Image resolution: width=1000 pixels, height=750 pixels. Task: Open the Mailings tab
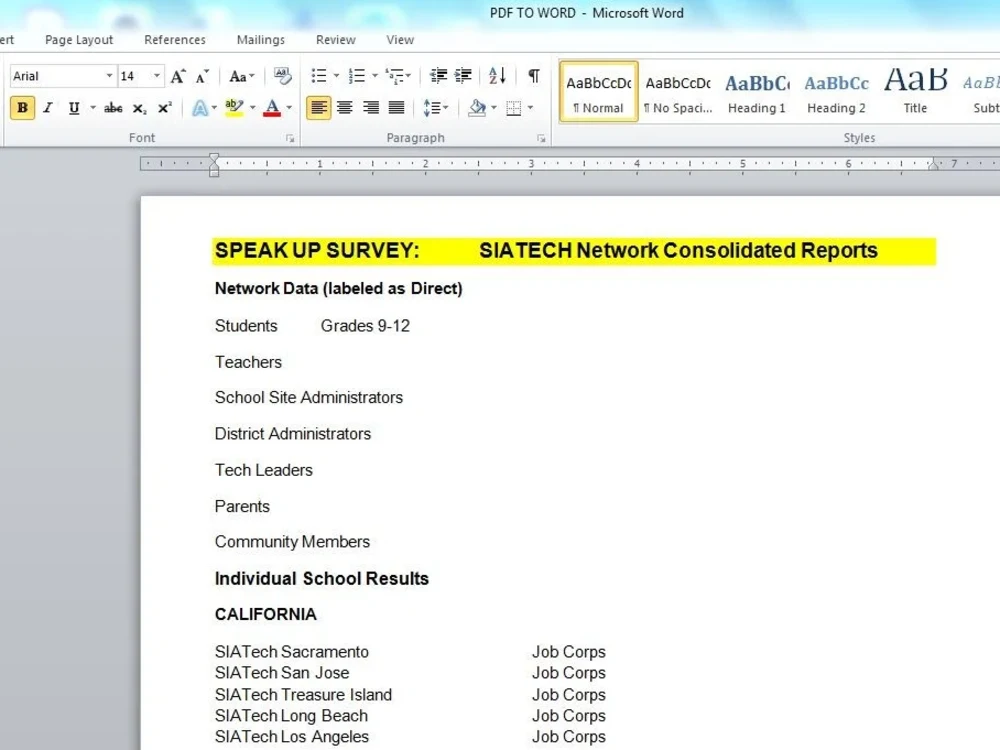(261, 40)
